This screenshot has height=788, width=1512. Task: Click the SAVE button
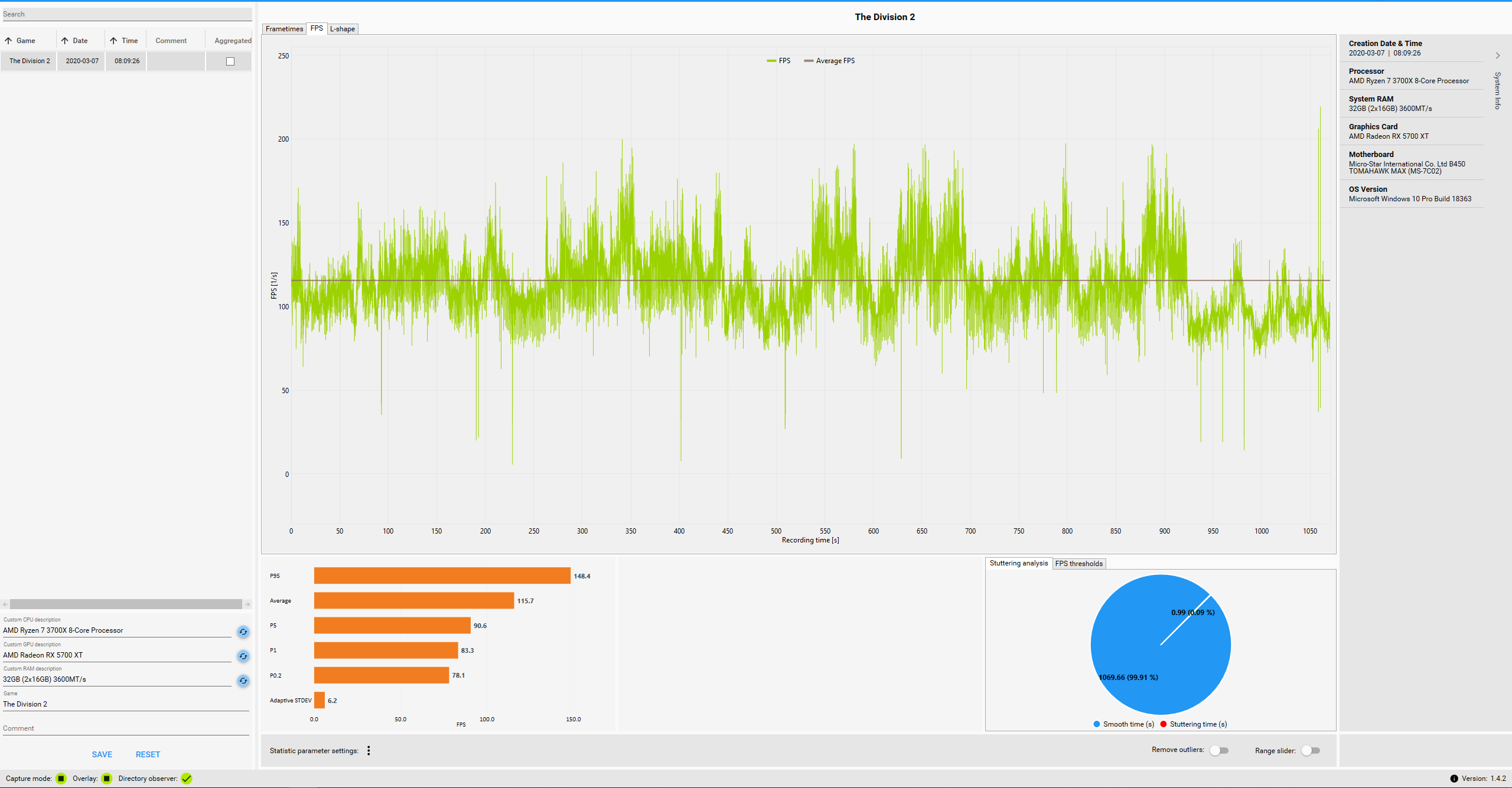[102, 754]
